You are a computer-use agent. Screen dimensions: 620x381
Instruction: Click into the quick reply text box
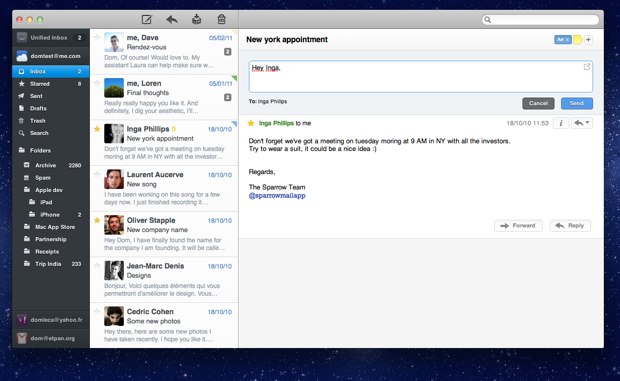421,77
